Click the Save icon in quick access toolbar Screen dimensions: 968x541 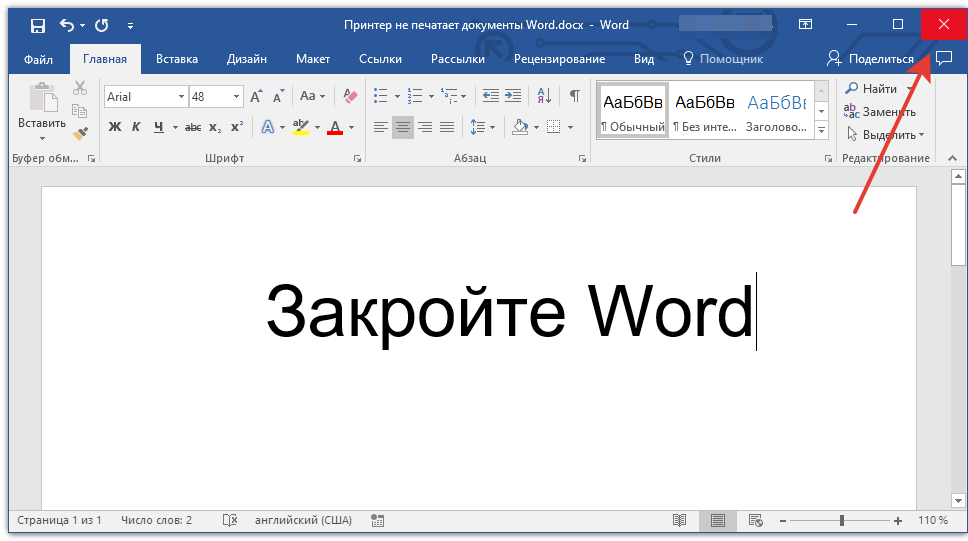pos(37,25)
